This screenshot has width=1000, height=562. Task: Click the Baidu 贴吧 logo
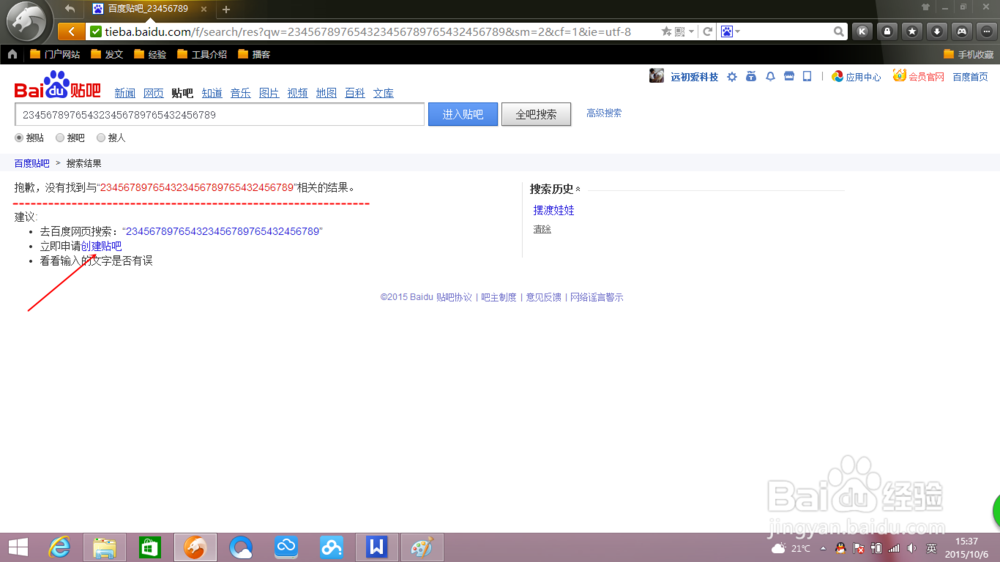click(x=57, y=85)
